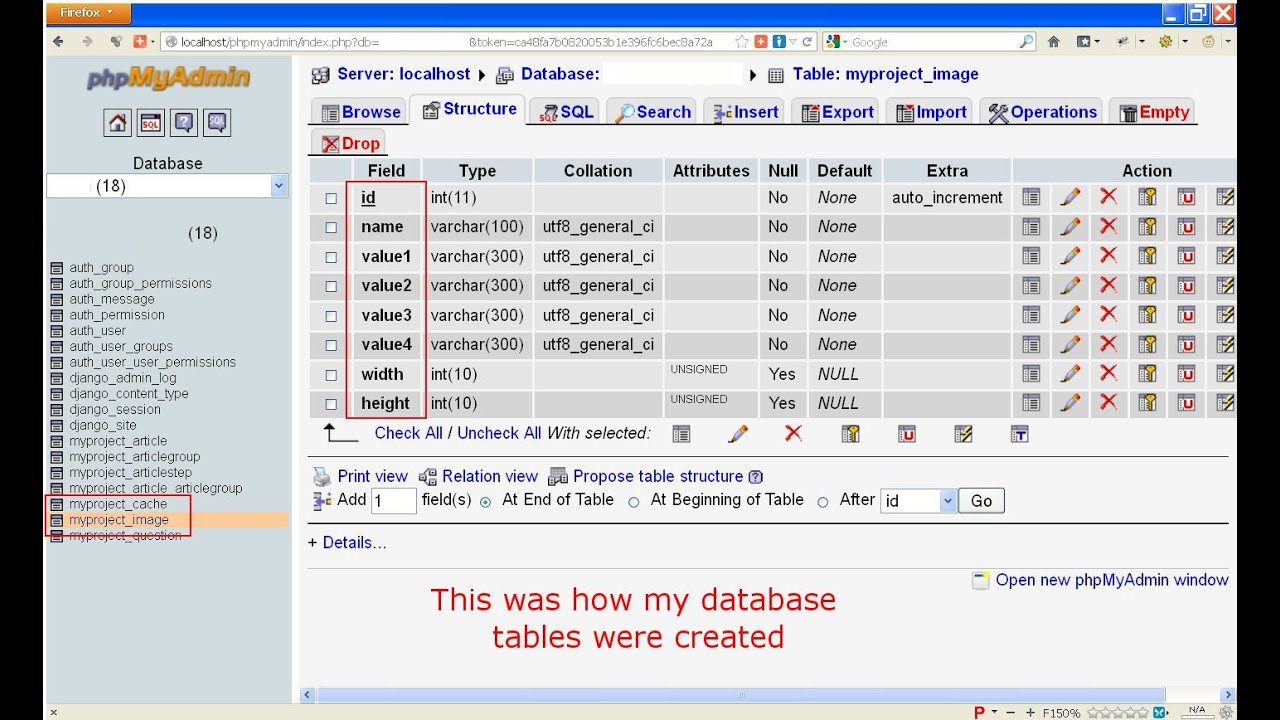
Task: Click the With selected primary key icon
Action: (x=850, y=433)
